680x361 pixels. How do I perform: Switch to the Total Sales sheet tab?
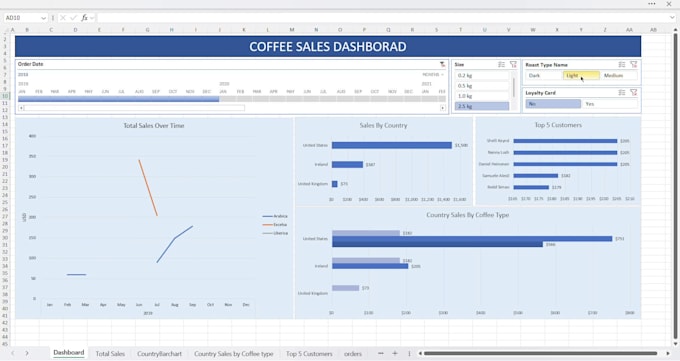110,354
